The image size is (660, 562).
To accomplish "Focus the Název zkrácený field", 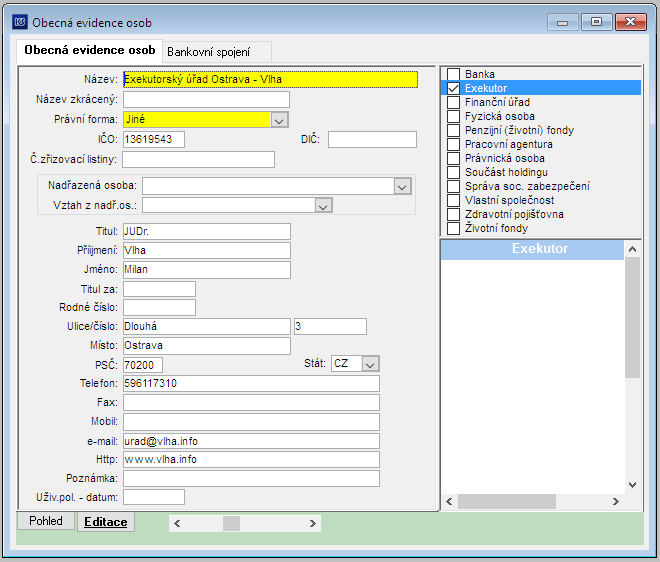I will pyautogui.click(x=206, y=99).
